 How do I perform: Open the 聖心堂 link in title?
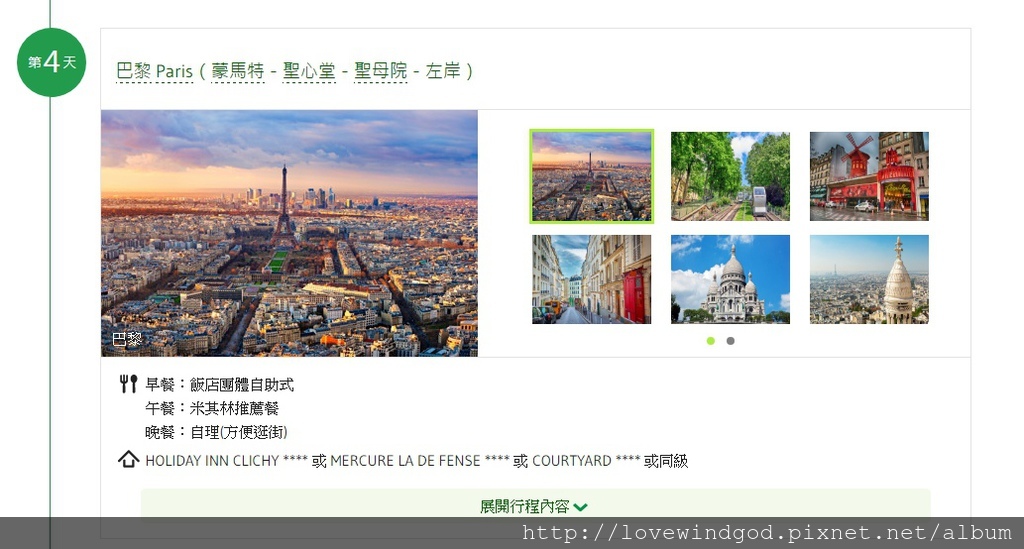pyautogui.click(x=309, y=71)
